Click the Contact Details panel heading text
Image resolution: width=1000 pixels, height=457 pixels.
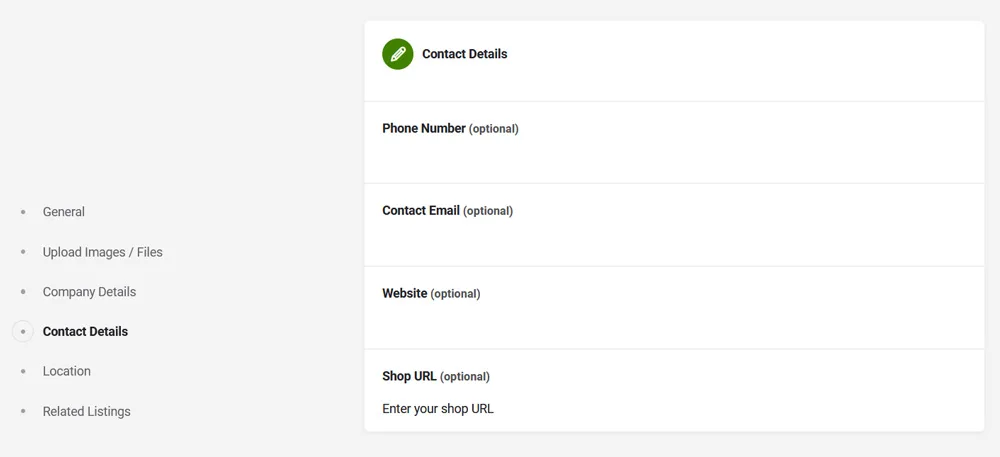click(464, 54)
